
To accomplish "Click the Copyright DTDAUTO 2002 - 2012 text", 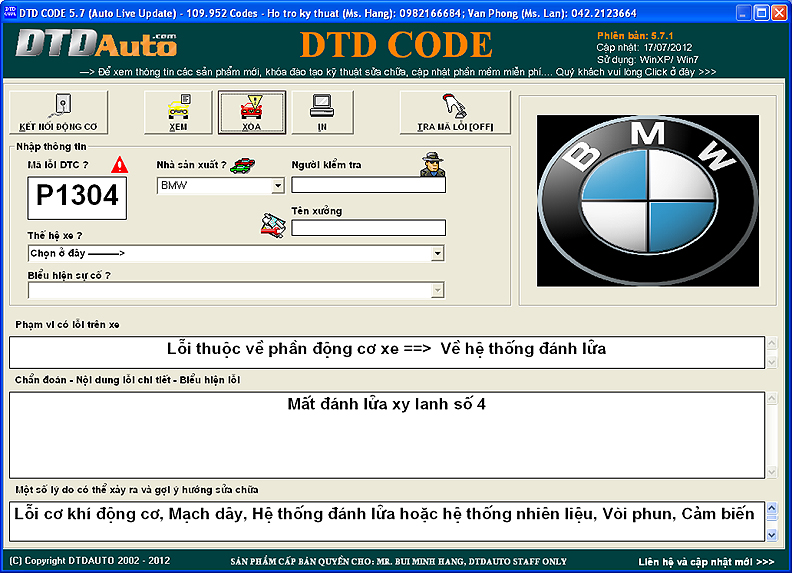I will pos(89,561).
